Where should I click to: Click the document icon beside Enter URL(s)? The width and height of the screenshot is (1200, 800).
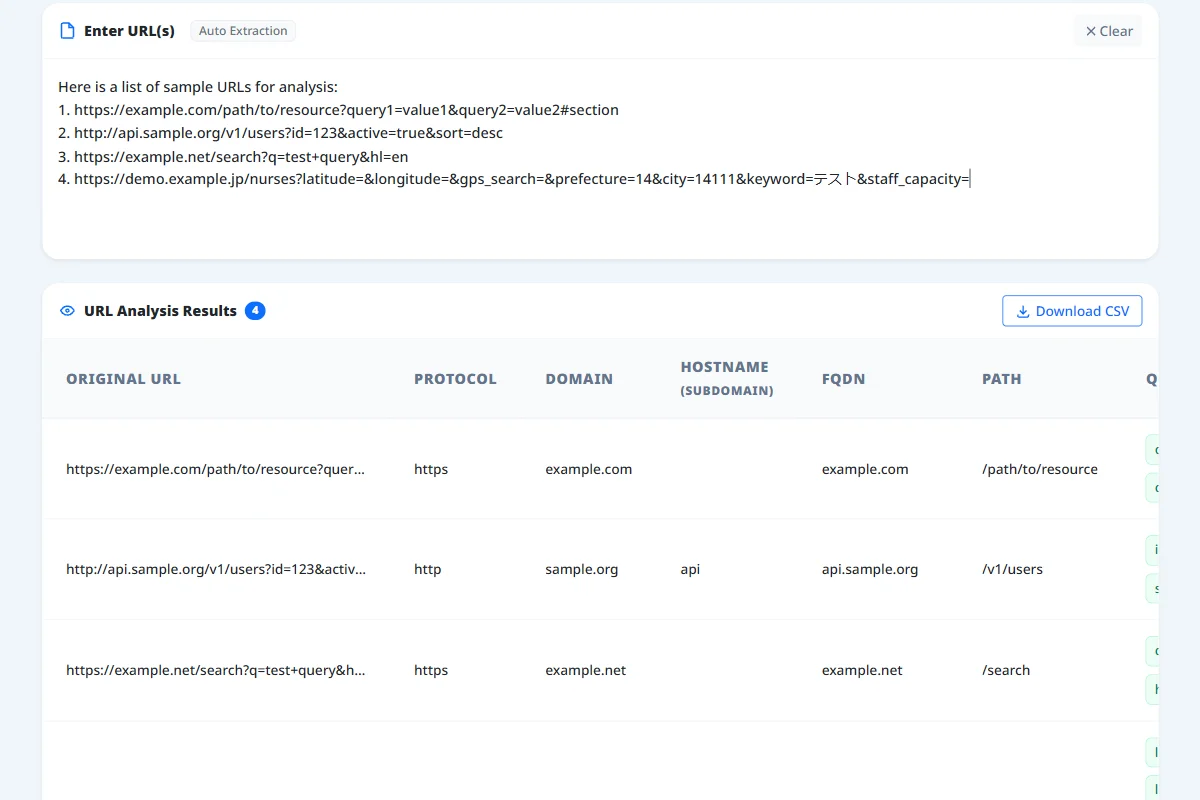(x=68, y=31)
